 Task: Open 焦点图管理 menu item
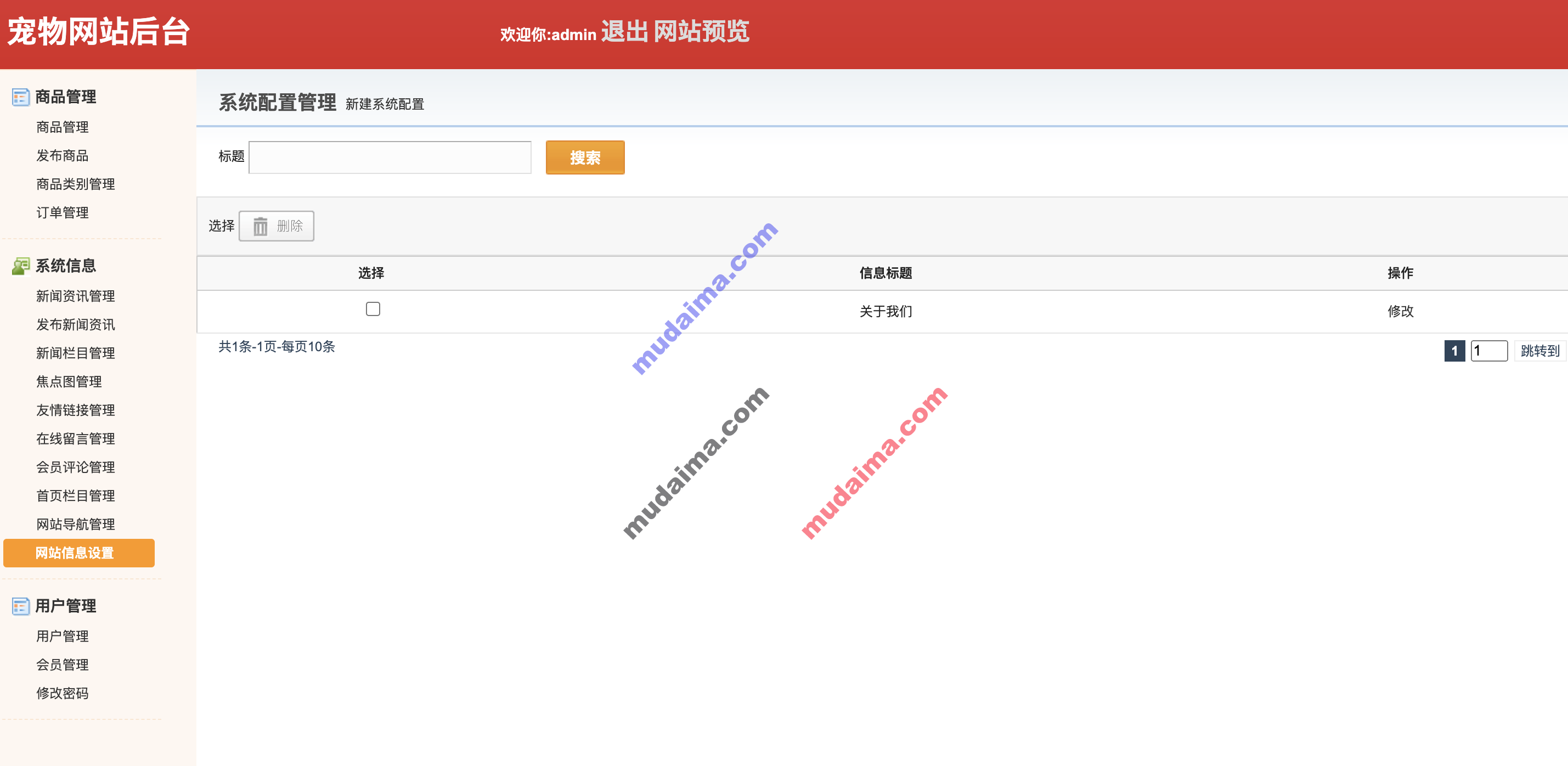pos(69,382)
